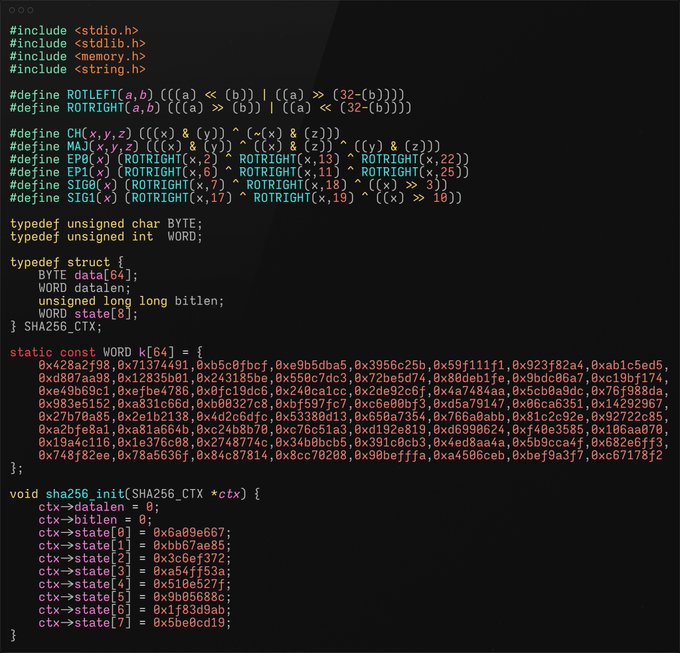Click the 'struct' keyword

[88, 263]
